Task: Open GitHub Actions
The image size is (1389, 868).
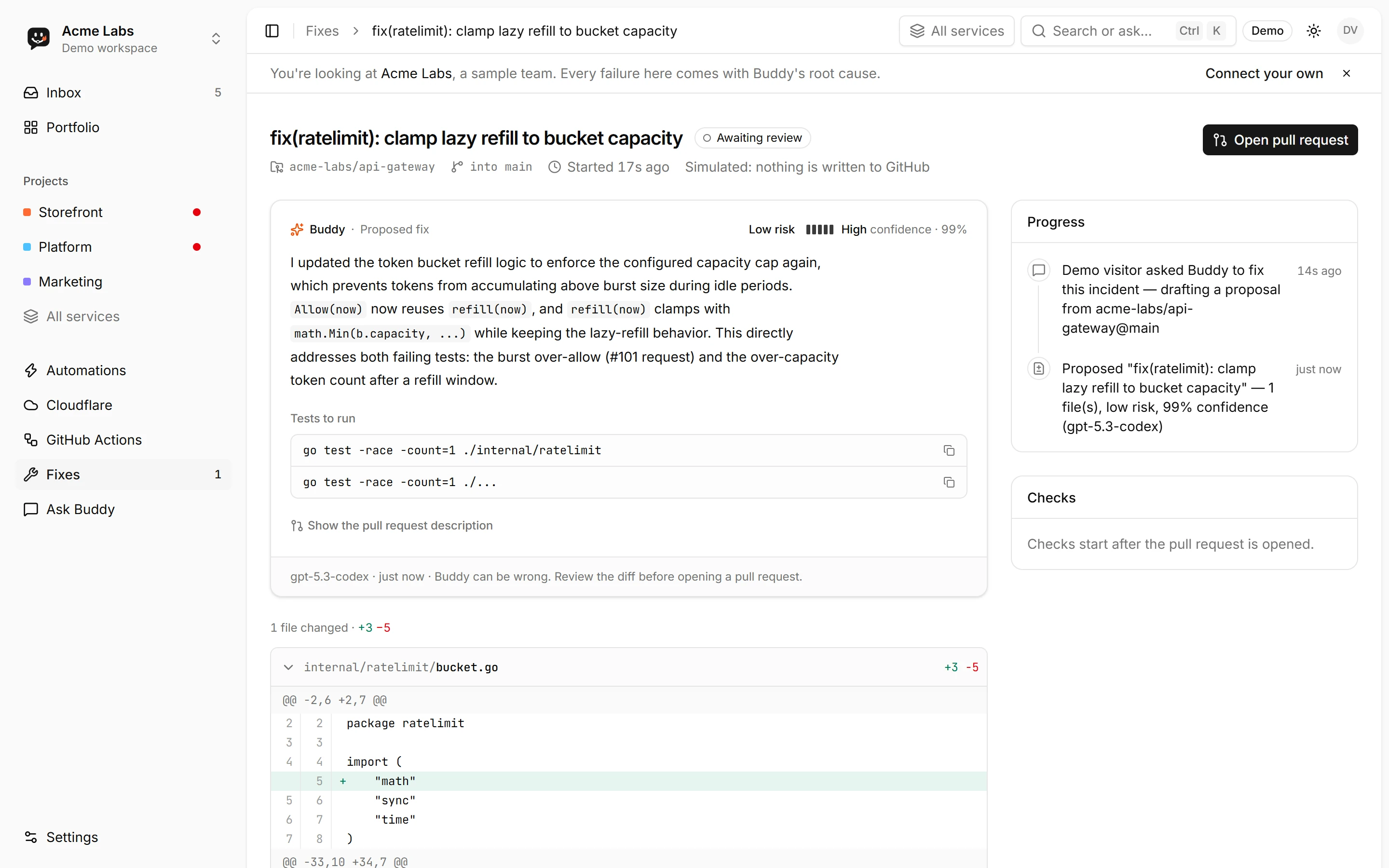Action: coord(123,440)
